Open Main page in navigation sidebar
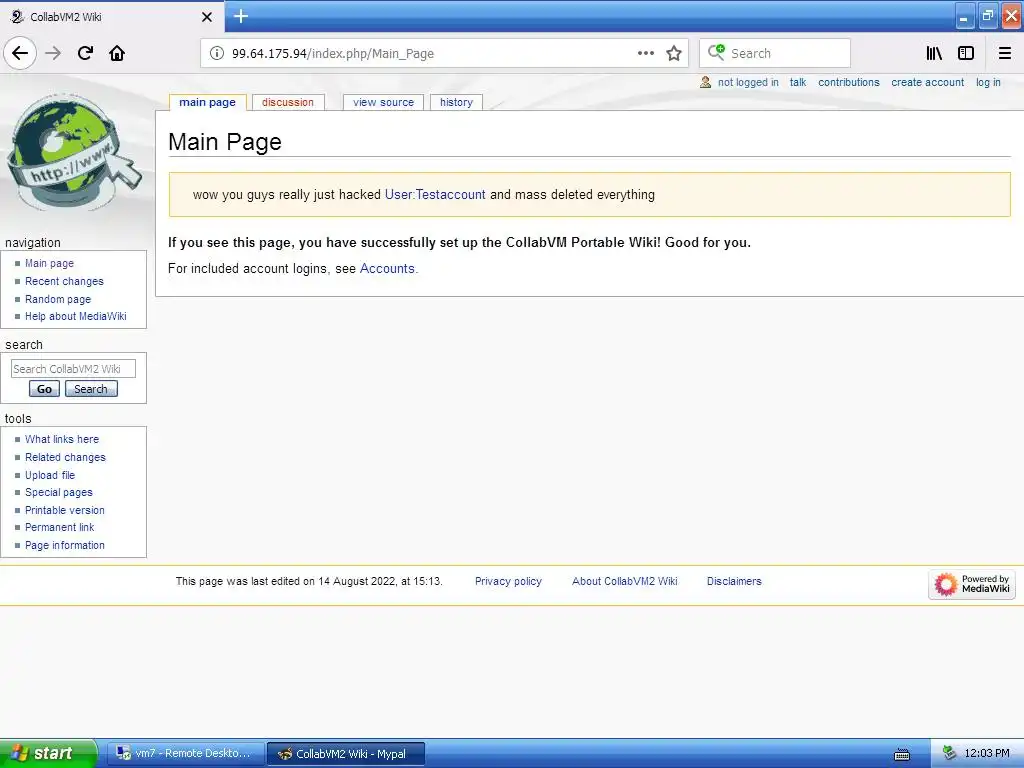Screen dimensions: 1024x768 tap(50, 263)
